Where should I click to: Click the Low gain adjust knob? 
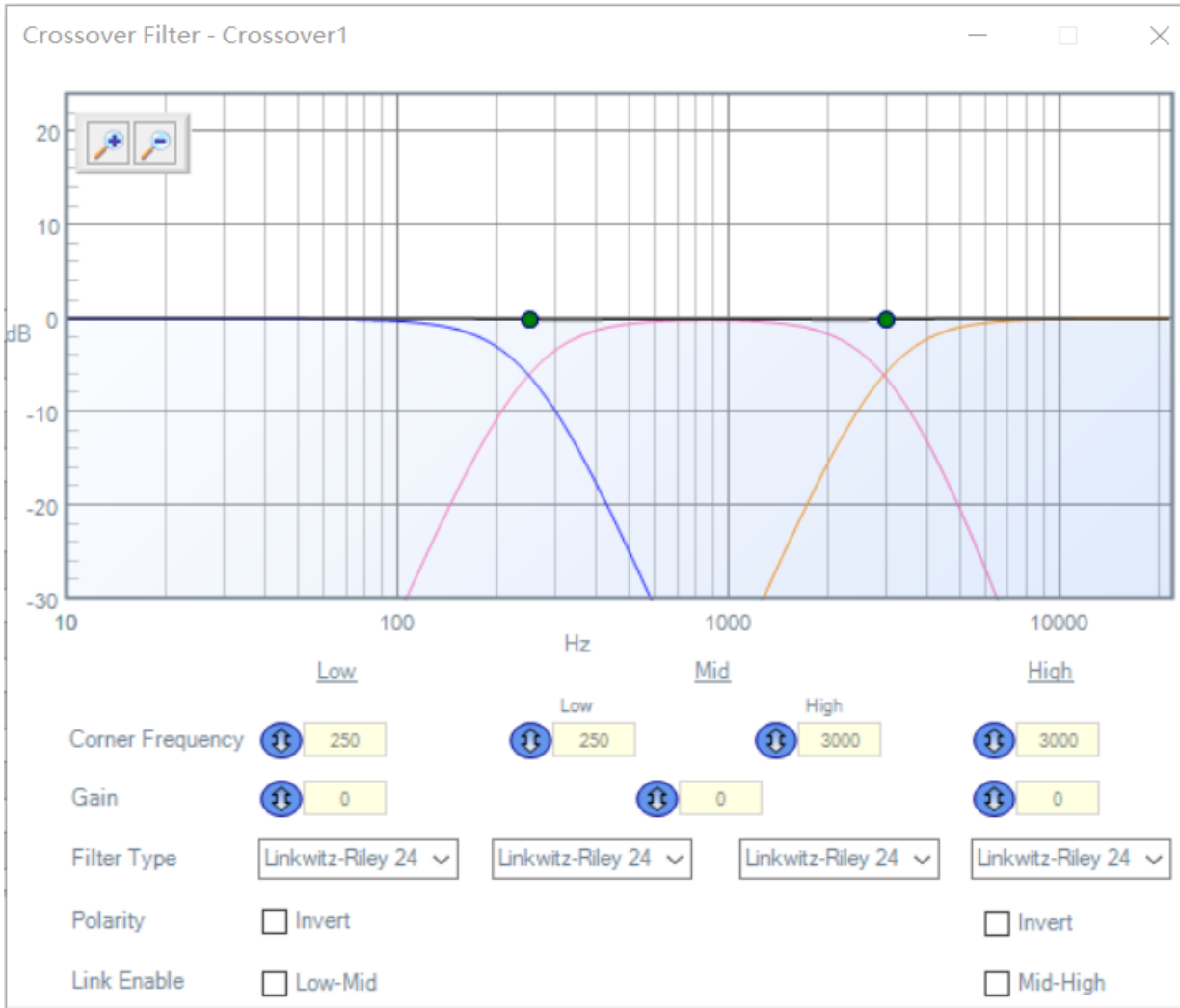click(x=282, y=799)
